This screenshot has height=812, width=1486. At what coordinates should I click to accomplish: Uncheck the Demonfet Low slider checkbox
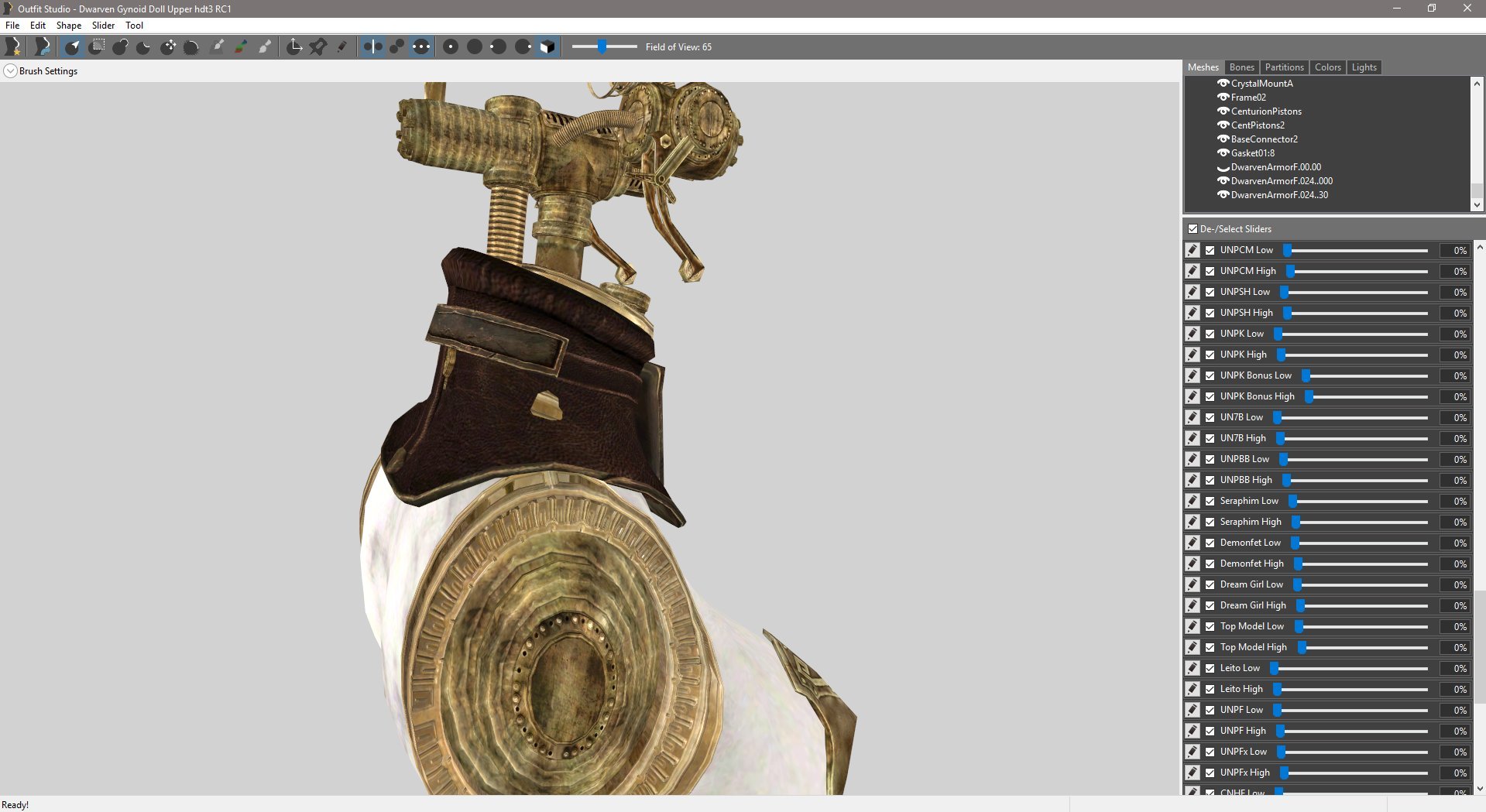point(1210,543)
